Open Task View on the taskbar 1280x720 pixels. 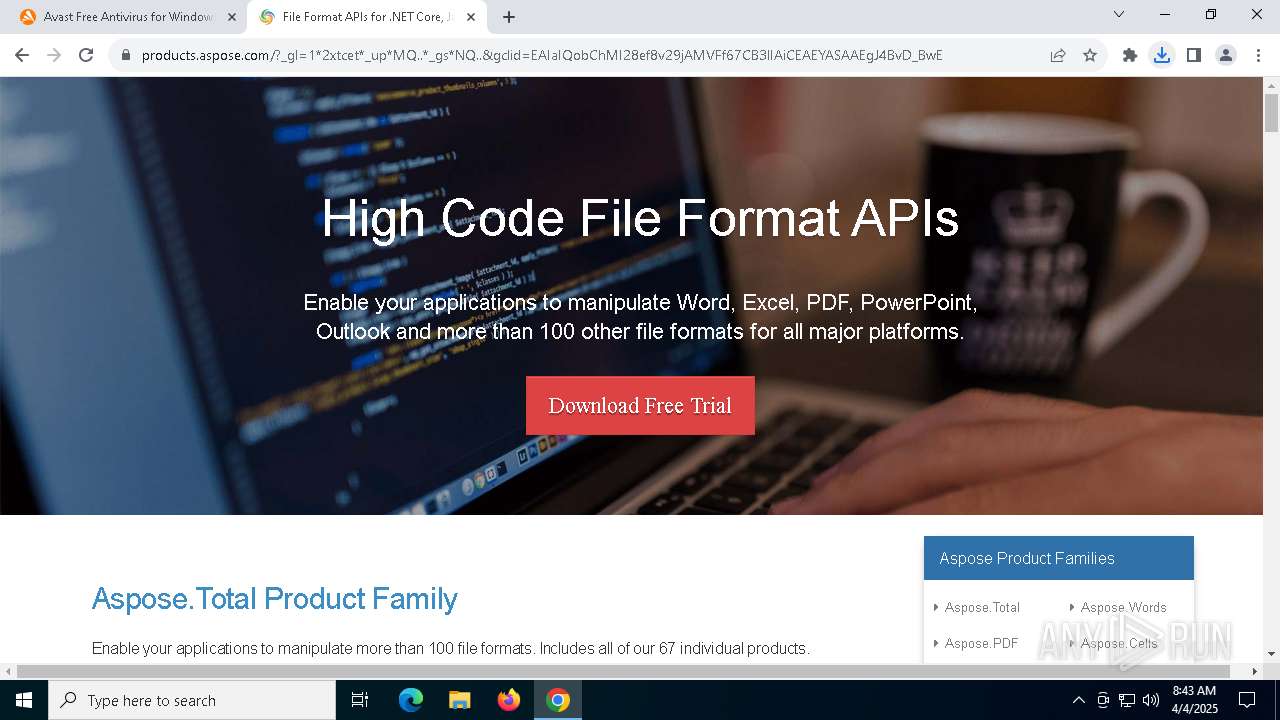point(360,700)
